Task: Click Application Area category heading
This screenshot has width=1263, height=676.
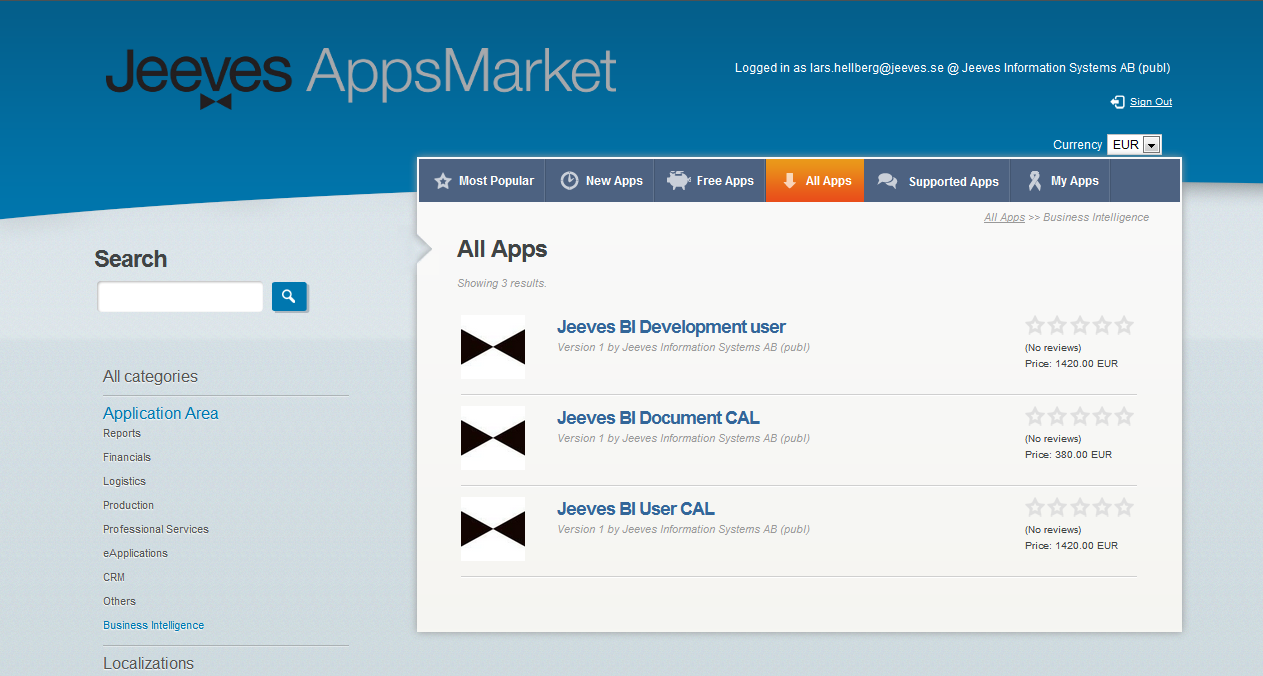Action: coord(160,413)
